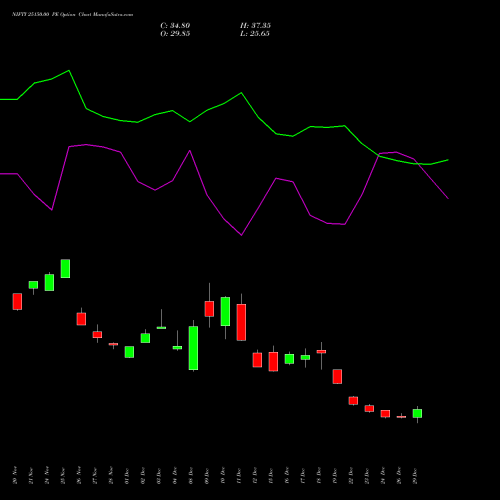This screenshot has width=500, height=500.
Task: Select the high value H: 37.35
Action: click(255, 25)
